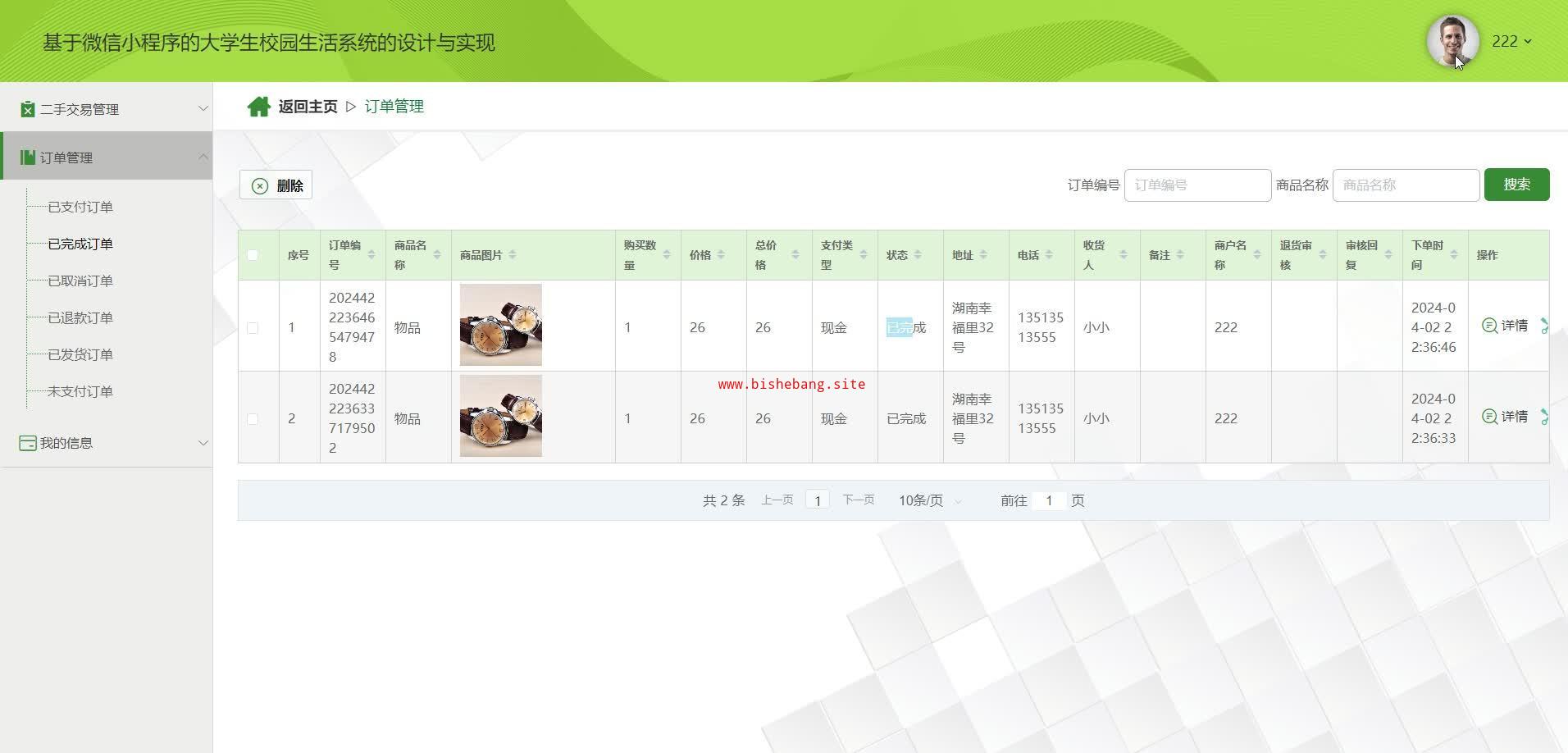This screenshot has height=753, width=1568.
Task: Click the 删除 delete button
Action: click(276, 185)
